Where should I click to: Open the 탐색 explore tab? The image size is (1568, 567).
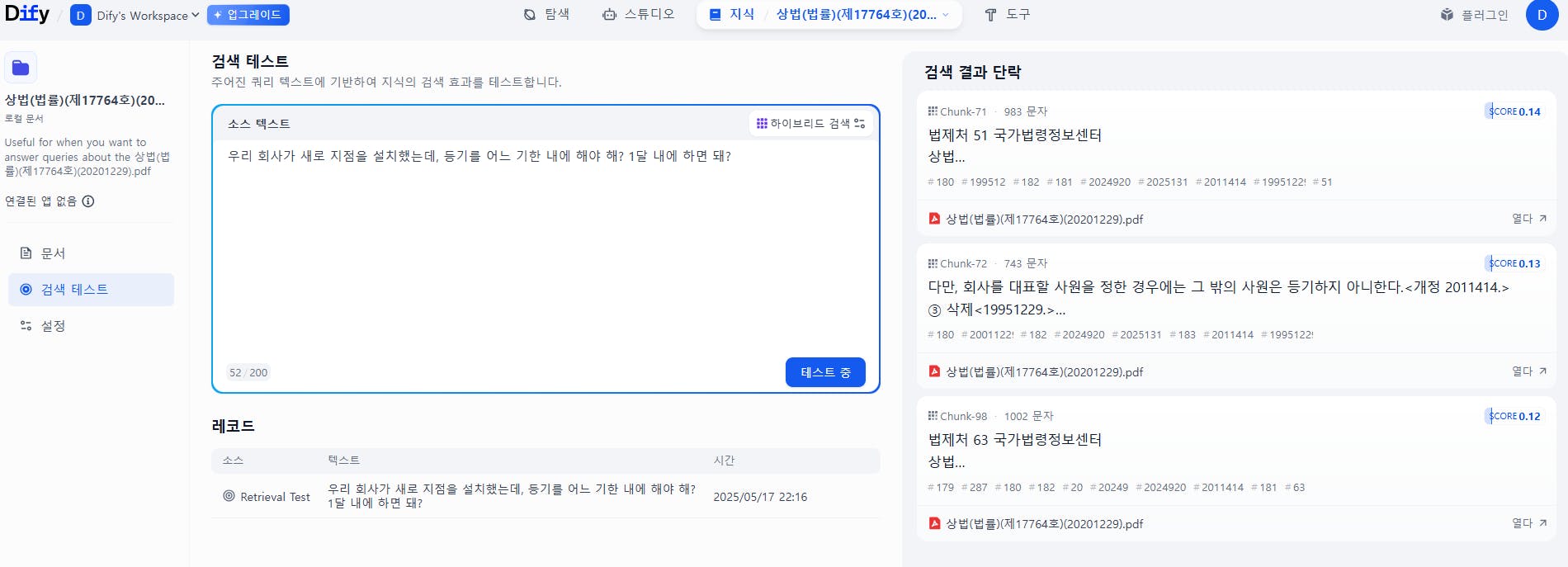pyautogui.click(x=546, y=15)
